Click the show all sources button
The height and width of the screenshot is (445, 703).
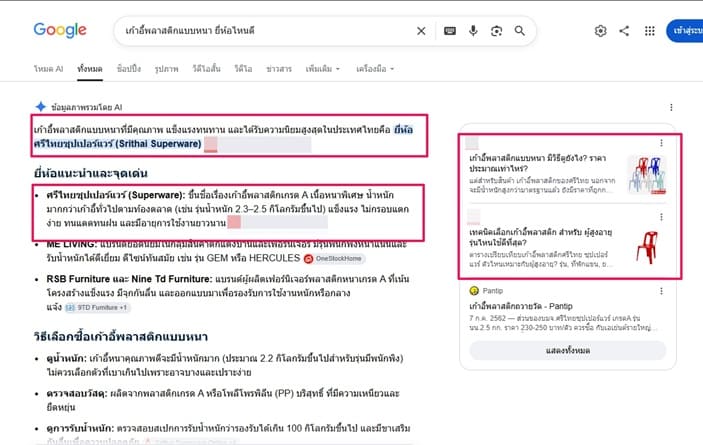pyautogui.click(x=568, y=350)
